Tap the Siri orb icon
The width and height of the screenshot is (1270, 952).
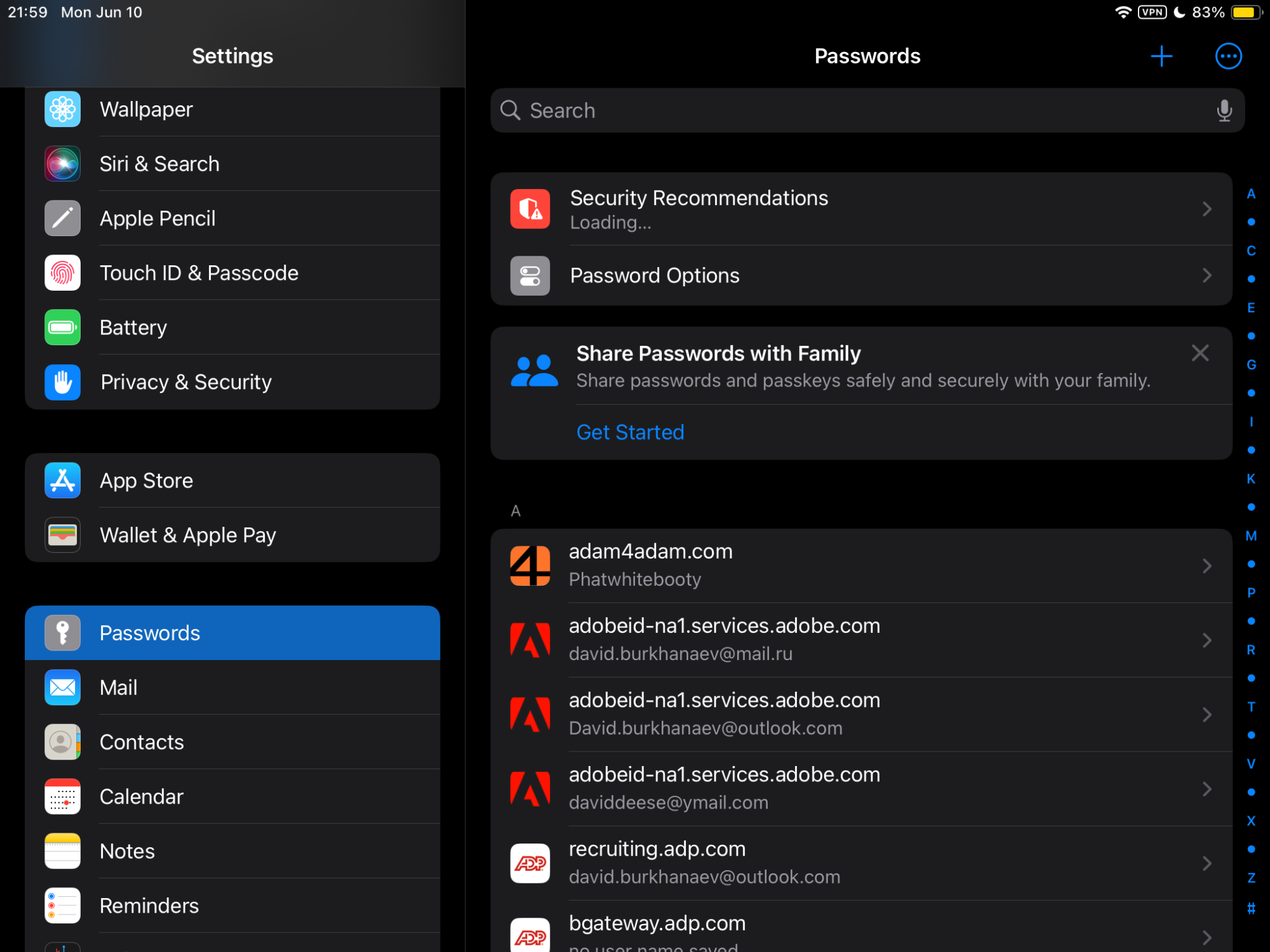[x=62, y=164]
